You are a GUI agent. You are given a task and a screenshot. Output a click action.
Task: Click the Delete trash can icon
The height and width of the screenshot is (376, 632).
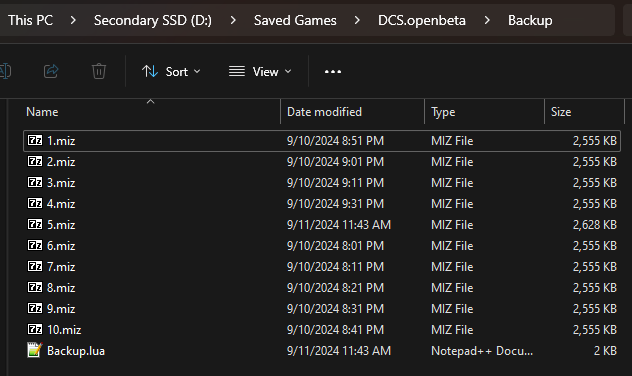(98, 72)
